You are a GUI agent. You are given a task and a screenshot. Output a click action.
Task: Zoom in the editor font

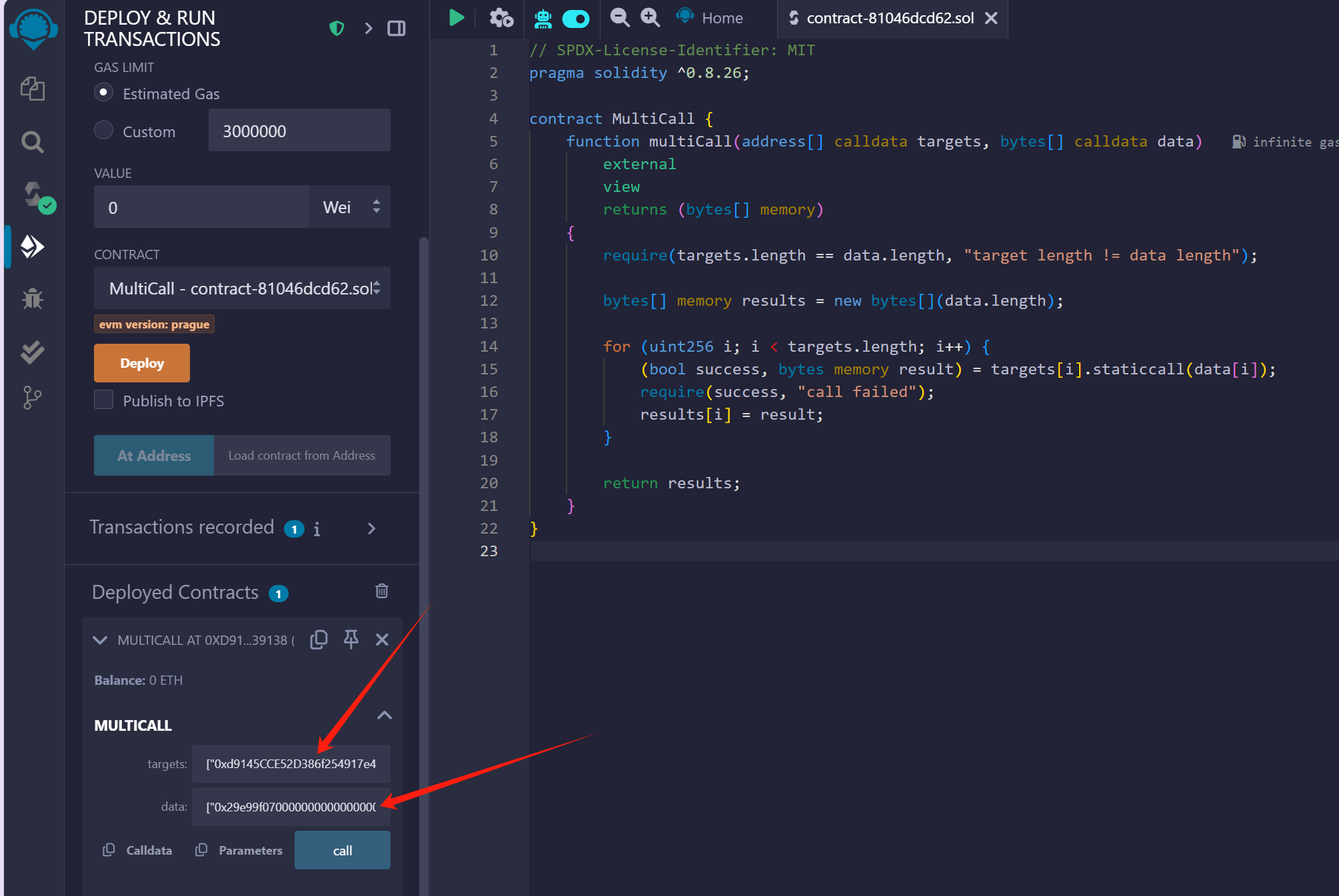point(651,18)
